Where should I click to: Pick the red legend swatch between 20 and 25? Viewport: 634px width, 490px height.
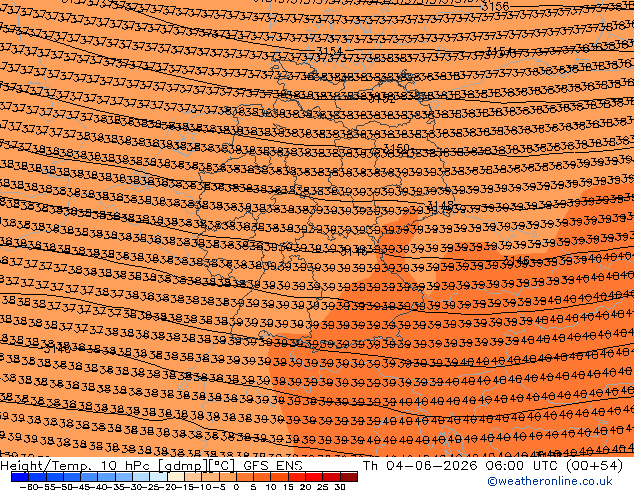pyautogui.click(x=314, y=477)
